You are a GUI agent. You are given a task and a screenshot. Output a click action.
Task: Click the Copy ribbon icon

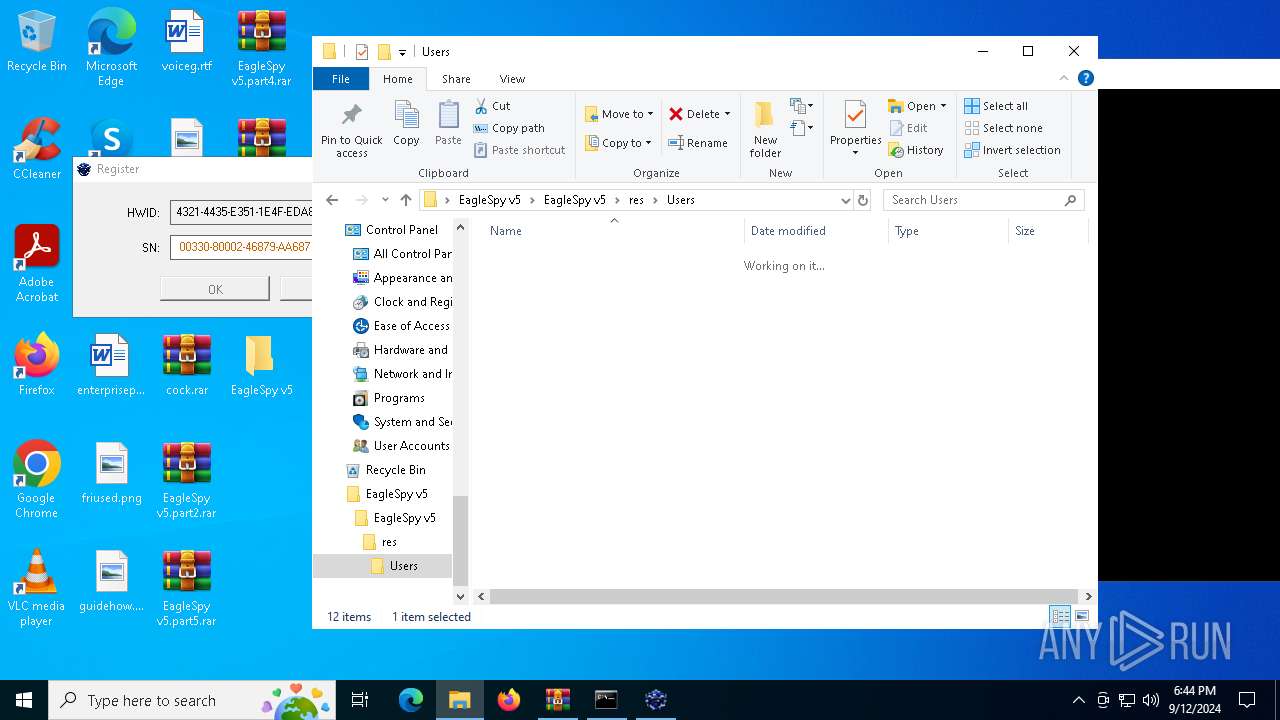coord(406,124)
